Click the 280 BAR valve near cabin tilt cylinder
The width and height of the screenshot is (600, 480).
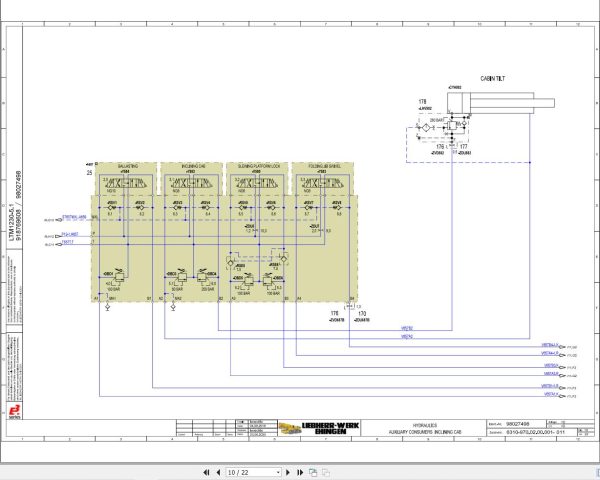click(452, 125)
